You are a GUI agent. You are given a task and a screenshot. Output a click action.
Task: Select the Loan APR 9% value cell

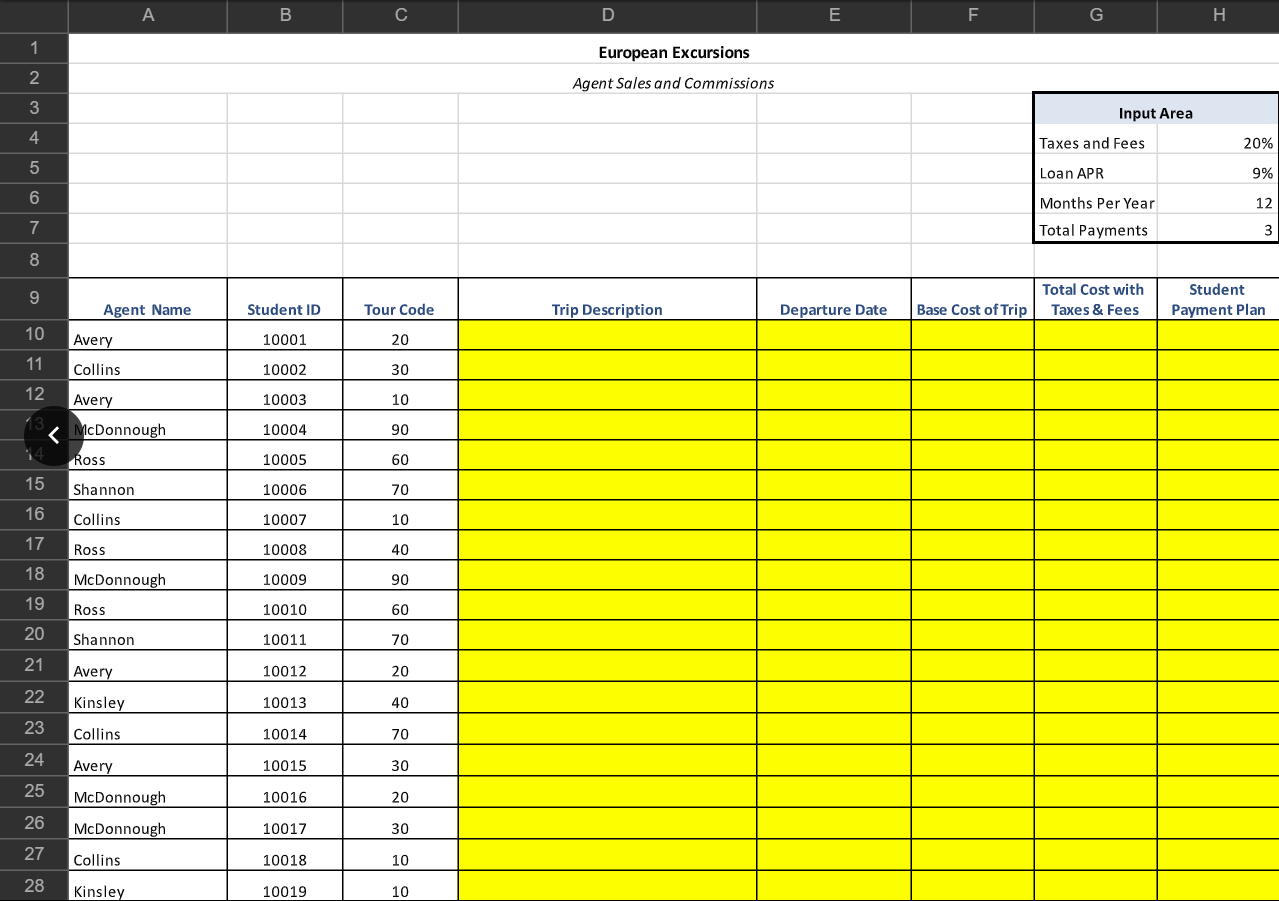(x=1217, y=172)
